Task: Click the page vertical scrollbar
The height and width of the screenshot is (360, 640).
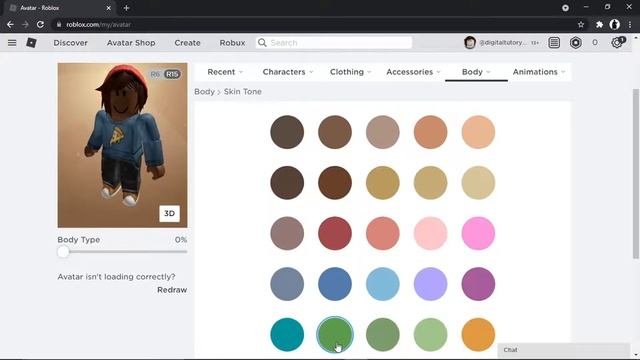Action: click(x=635, y=173)
